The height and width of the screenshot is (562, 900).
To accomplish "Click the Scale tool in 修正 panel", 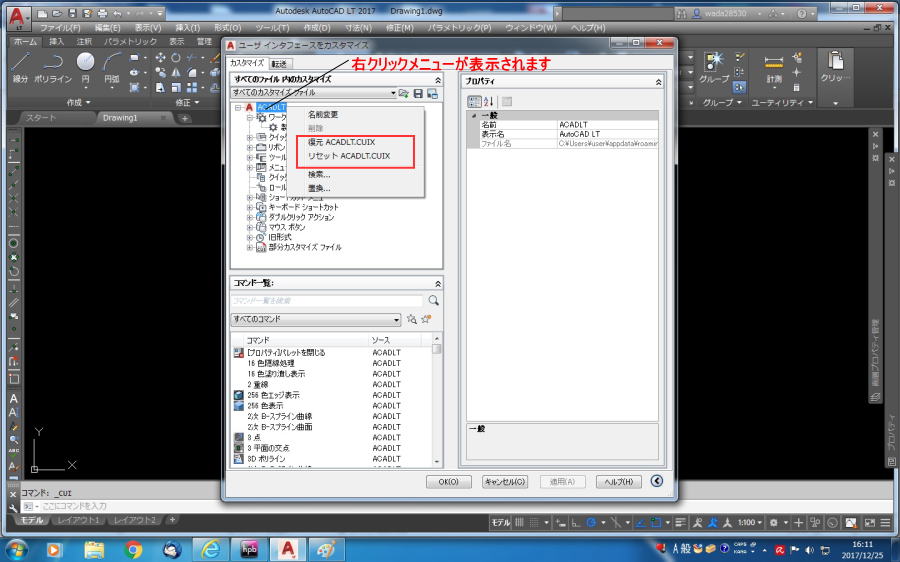I will tap(176, 87).
